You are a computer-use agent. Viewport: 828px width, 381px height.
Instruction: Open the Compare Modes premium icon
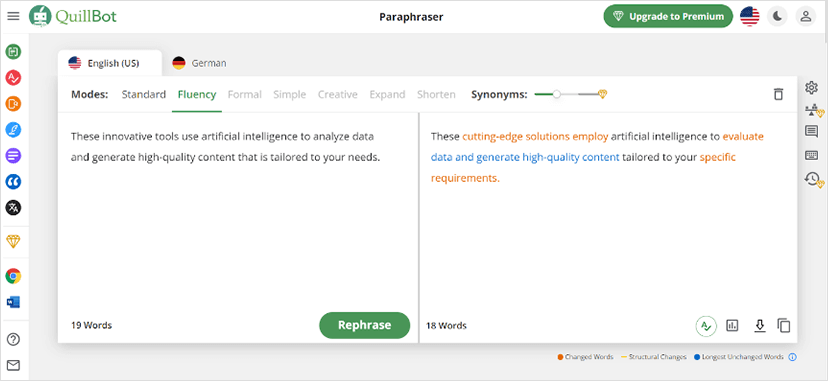pyautogui.click(x=813, y=110)
